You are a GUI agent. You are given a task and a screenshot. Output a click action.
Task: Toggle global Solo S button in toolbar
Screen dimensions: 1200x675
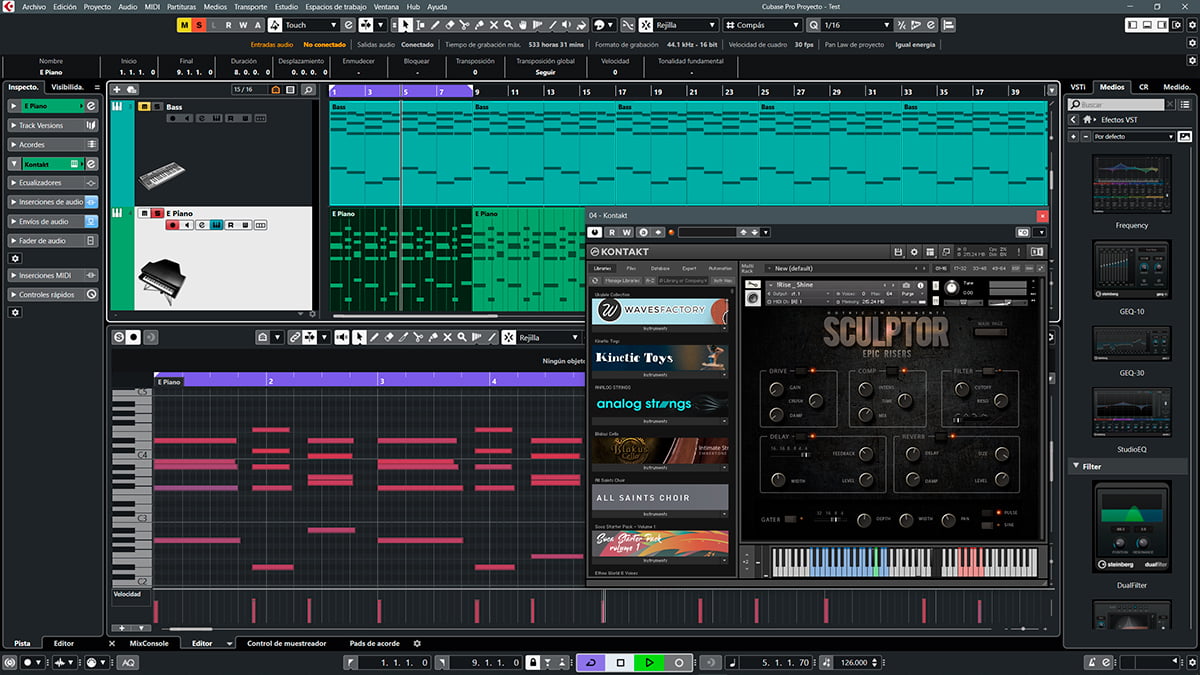point(201,24)
